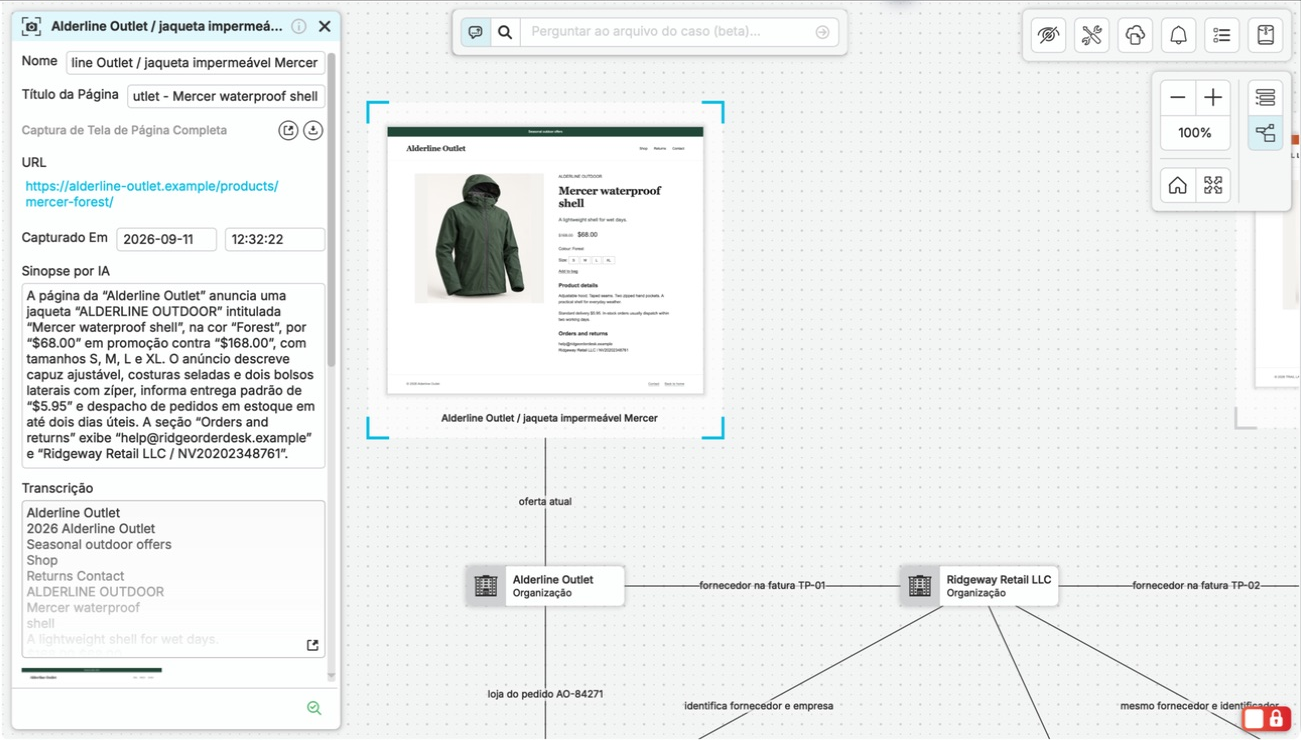Zoom in the graph canvas
The width and height of the screenshot is (1301, 740).
(x=1213, y=97)
